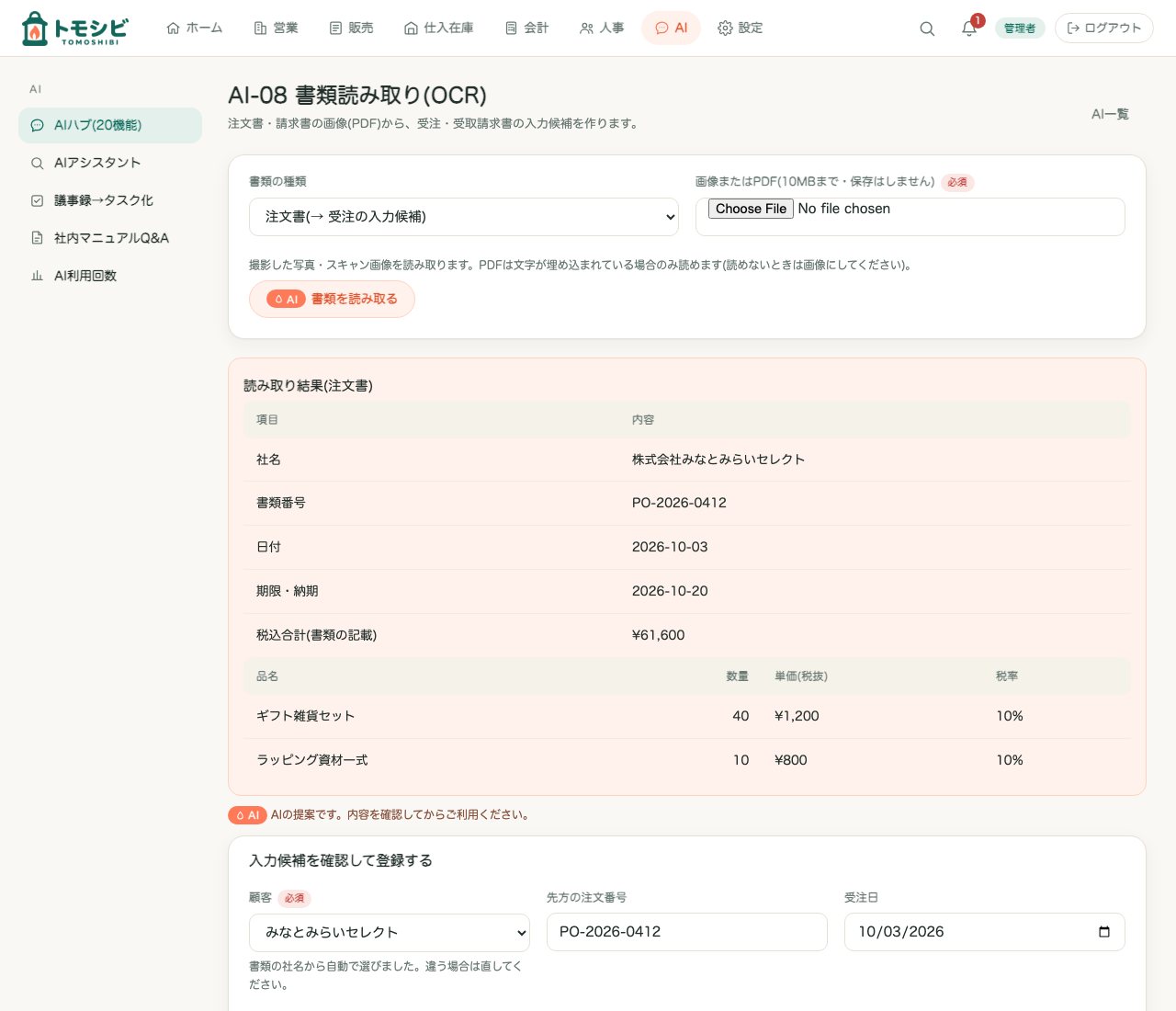
Task: Click the chat icon beside AIハブ(20機能)
Action: pyautogui.click(x=38, y=126)
